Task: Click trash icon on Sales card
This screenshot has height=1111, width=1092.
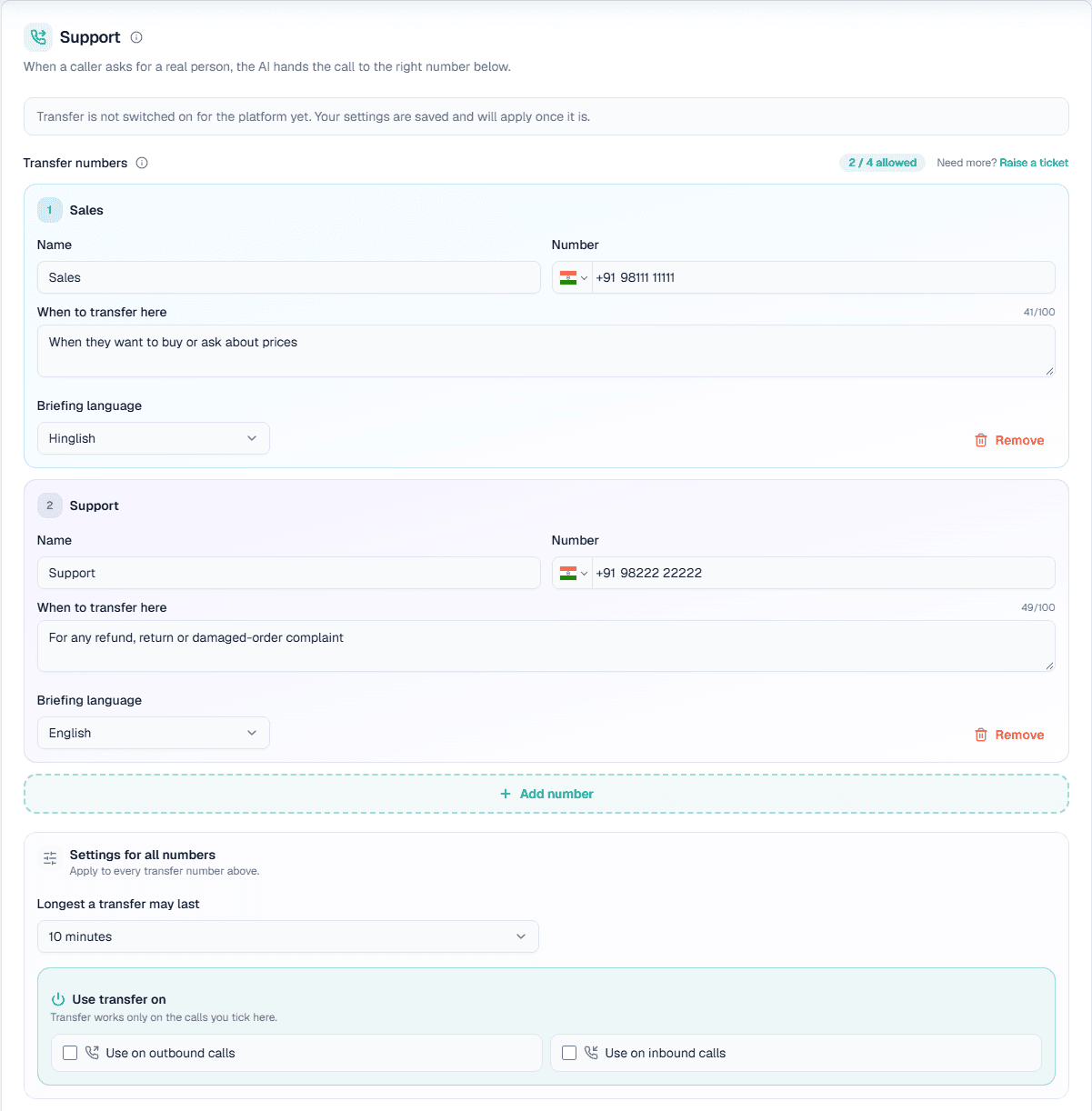Action: (981, 440)
